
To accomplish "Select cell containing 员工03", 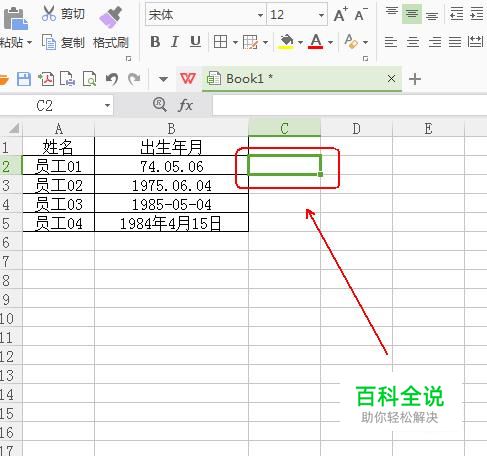I will pyautogui.click(x=59, y=204).
